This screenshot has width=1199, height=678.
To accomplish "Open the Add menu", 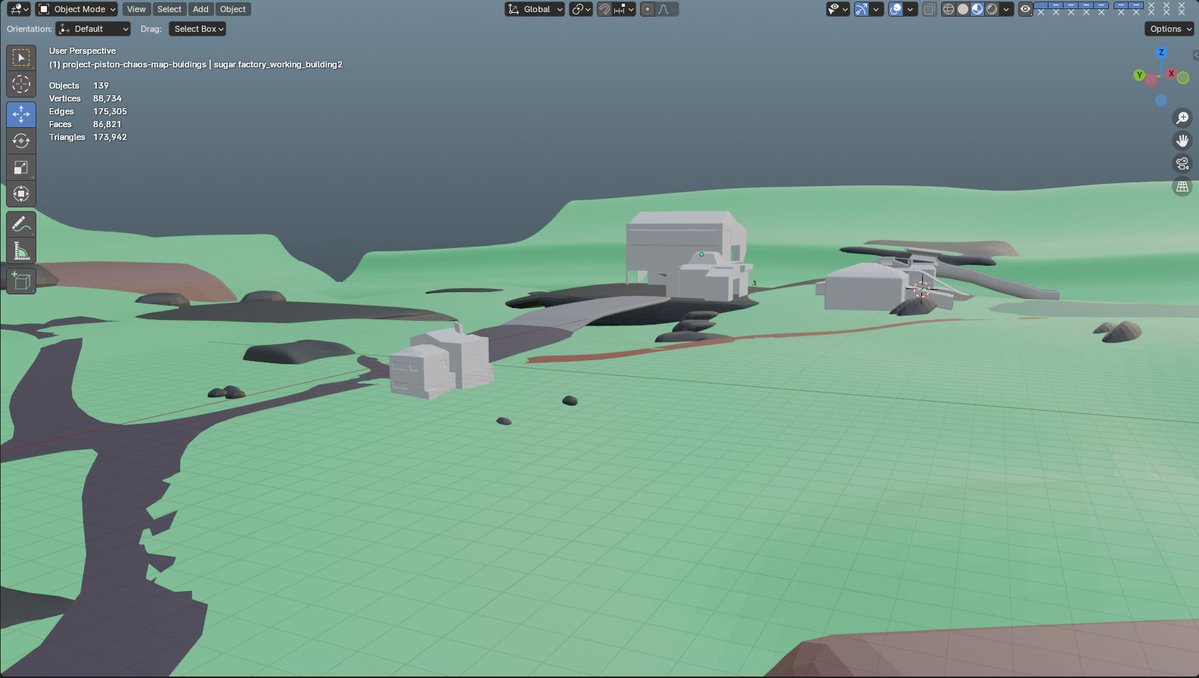I will pyautogui.click(x=200, y=8).
